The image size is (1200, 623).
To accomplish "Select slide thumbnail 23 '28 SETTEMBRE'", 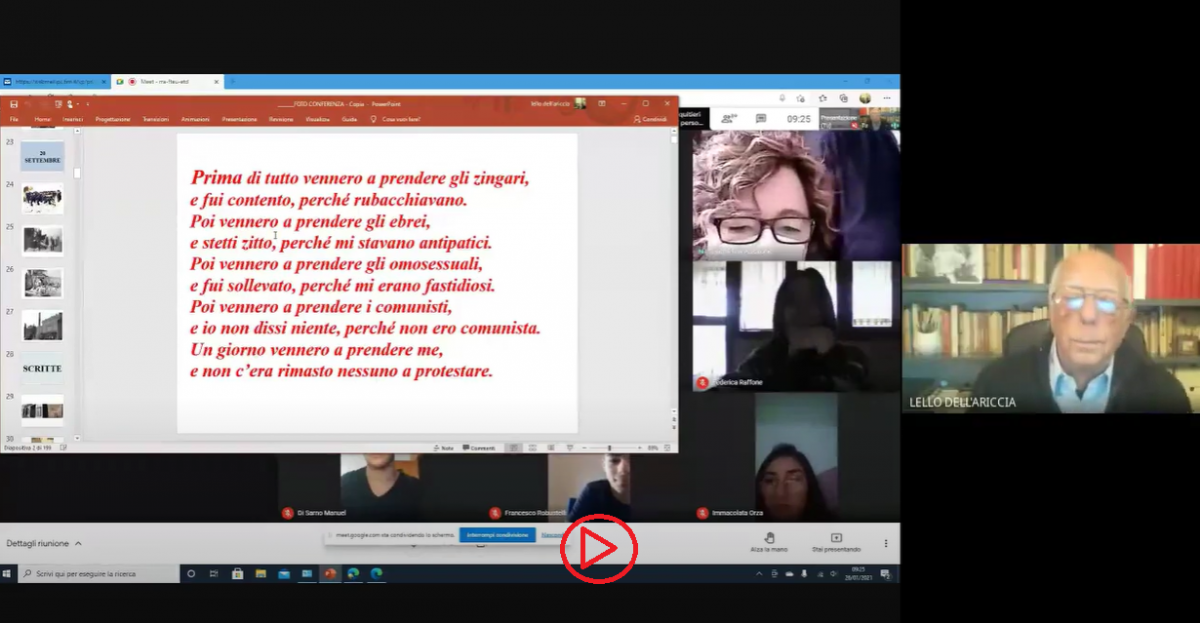I will [42, 156].
